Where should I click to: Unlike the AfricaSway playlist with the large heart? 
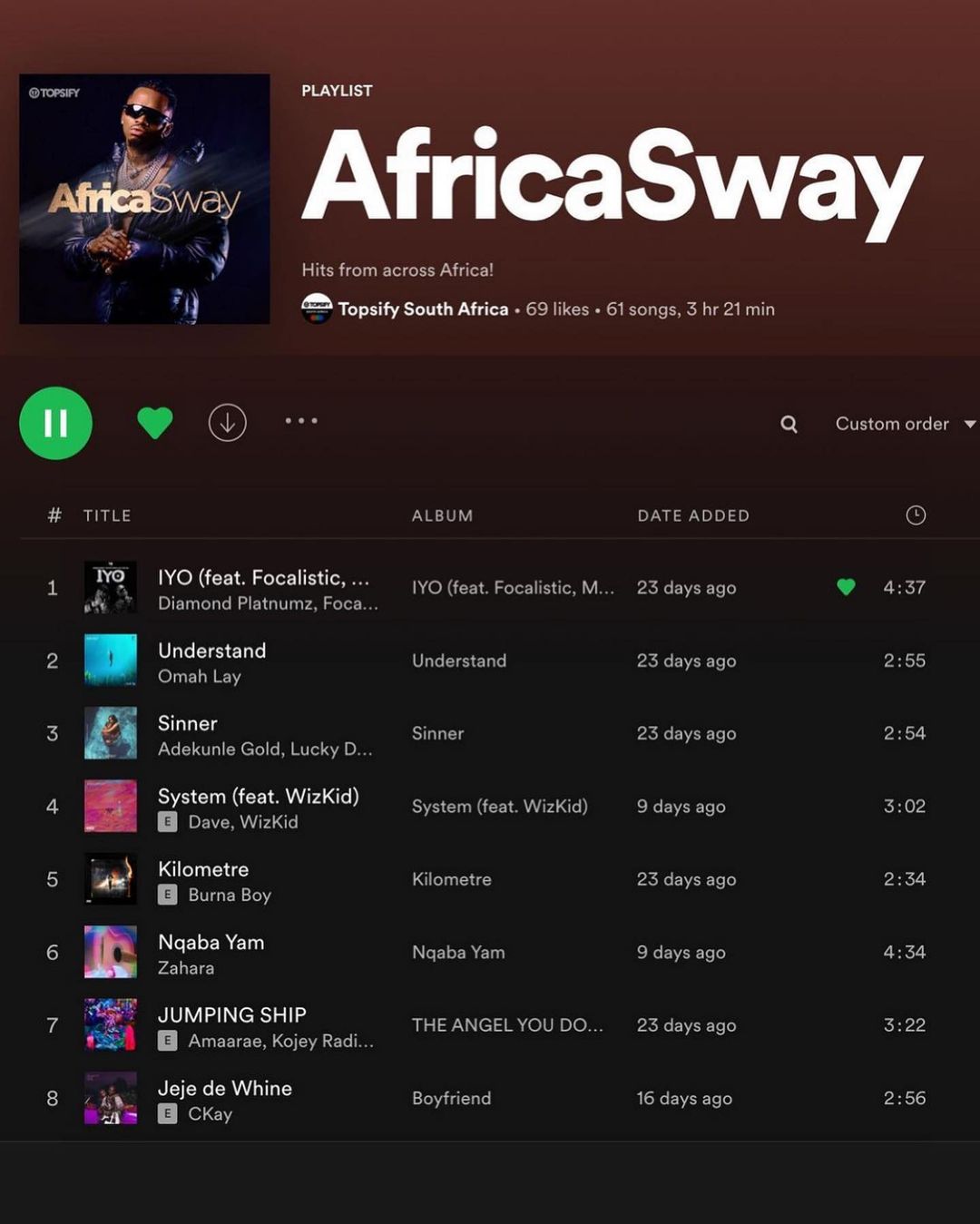click(154, 423)
